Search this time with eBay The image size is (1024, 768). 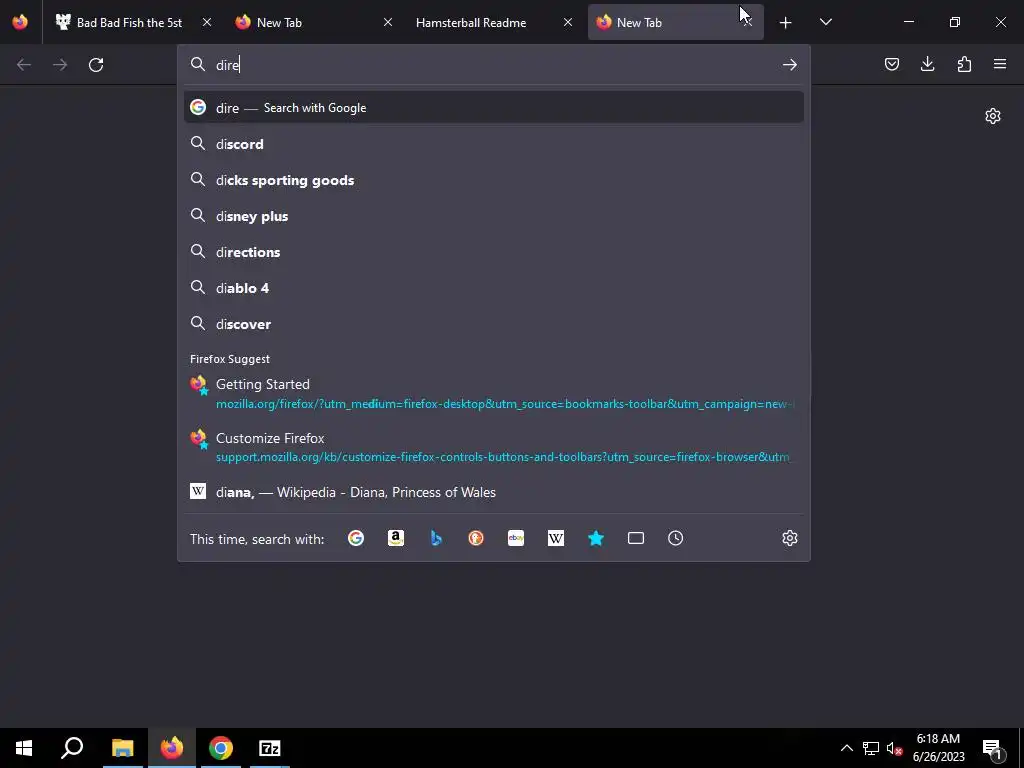pos(516,538)
